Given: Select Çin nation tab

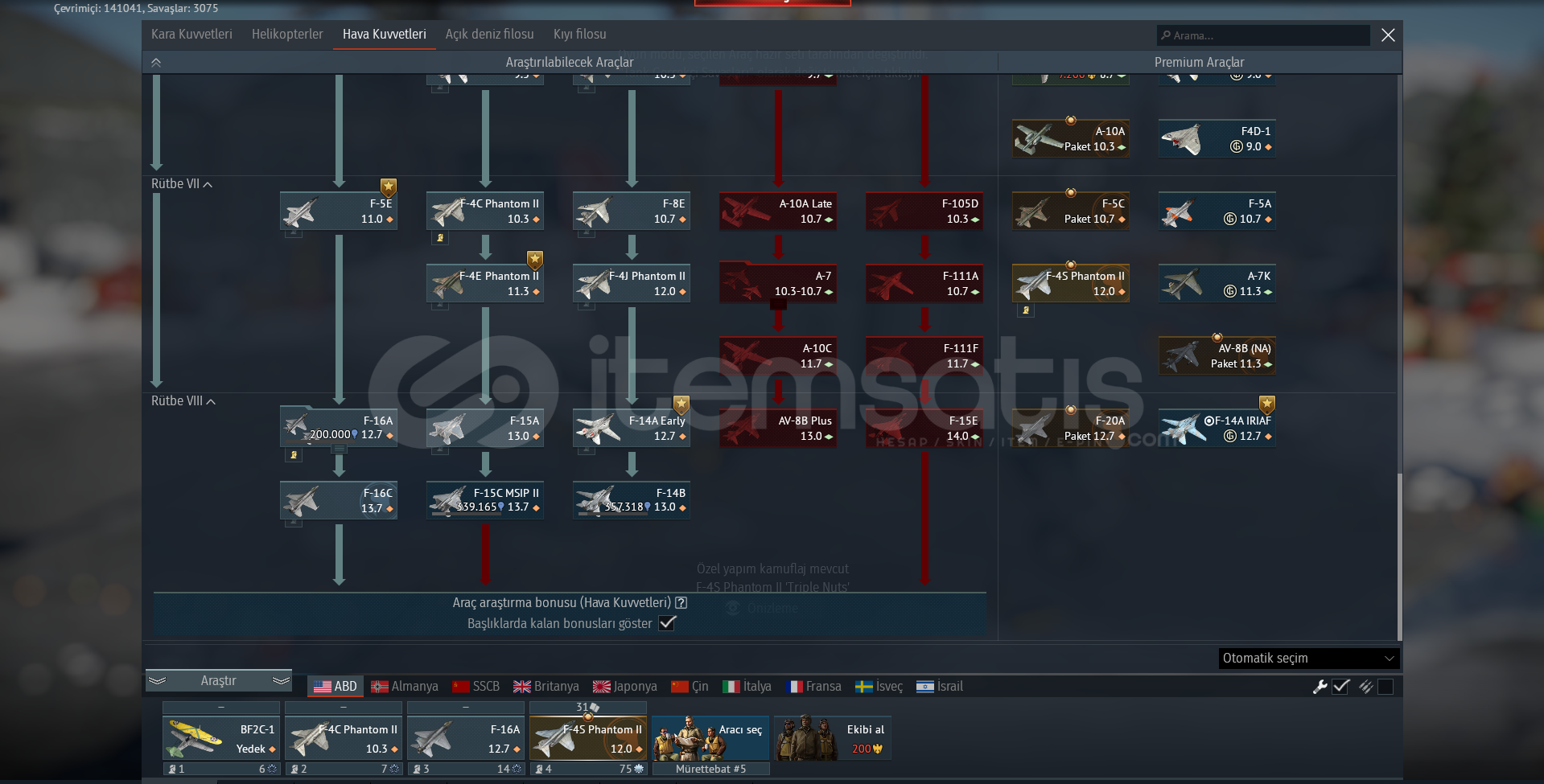Looking at the screenshot, I should [x=690, y=687].
